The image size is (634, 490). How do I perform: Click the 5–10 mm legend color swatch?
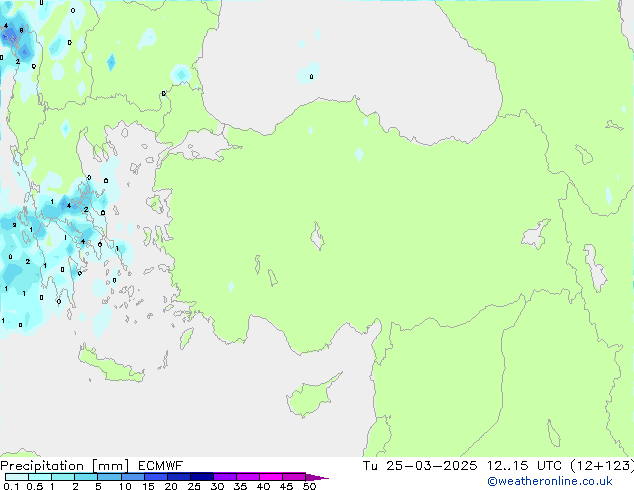point(109,477)
